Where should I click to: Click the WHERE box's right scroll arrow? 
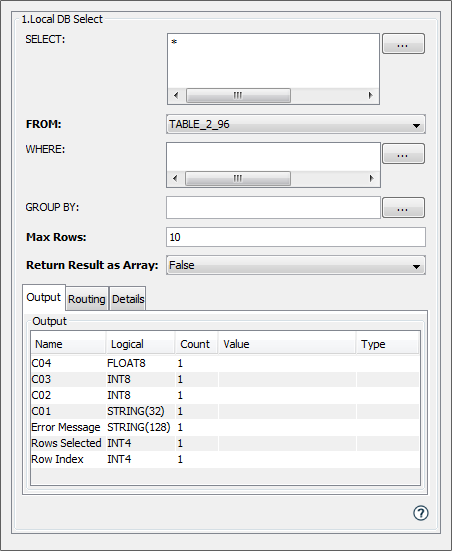371,179
